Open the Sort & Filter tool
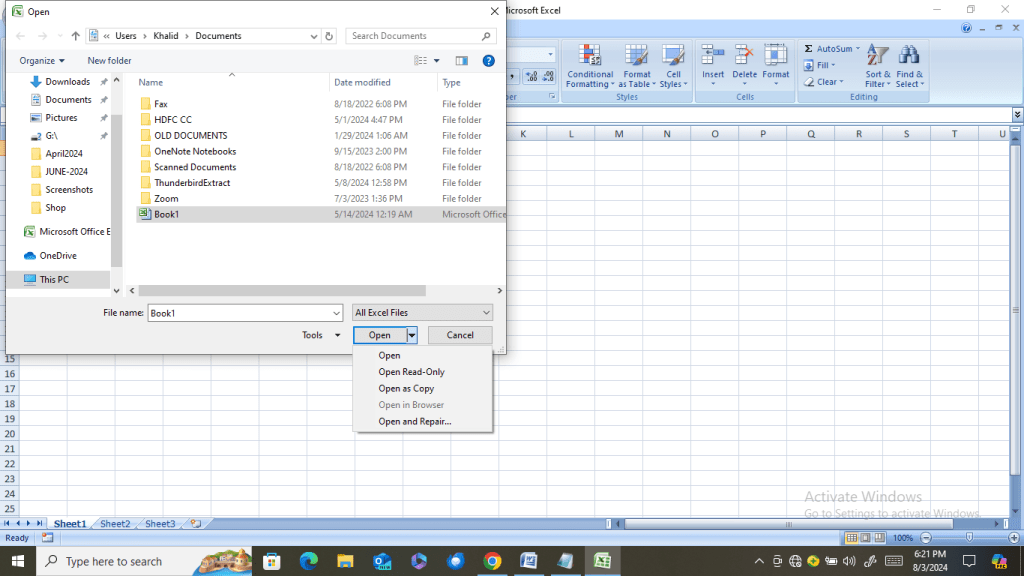Image resolution: width=1024 pixels, height=576 pixels. pos(877,56)
